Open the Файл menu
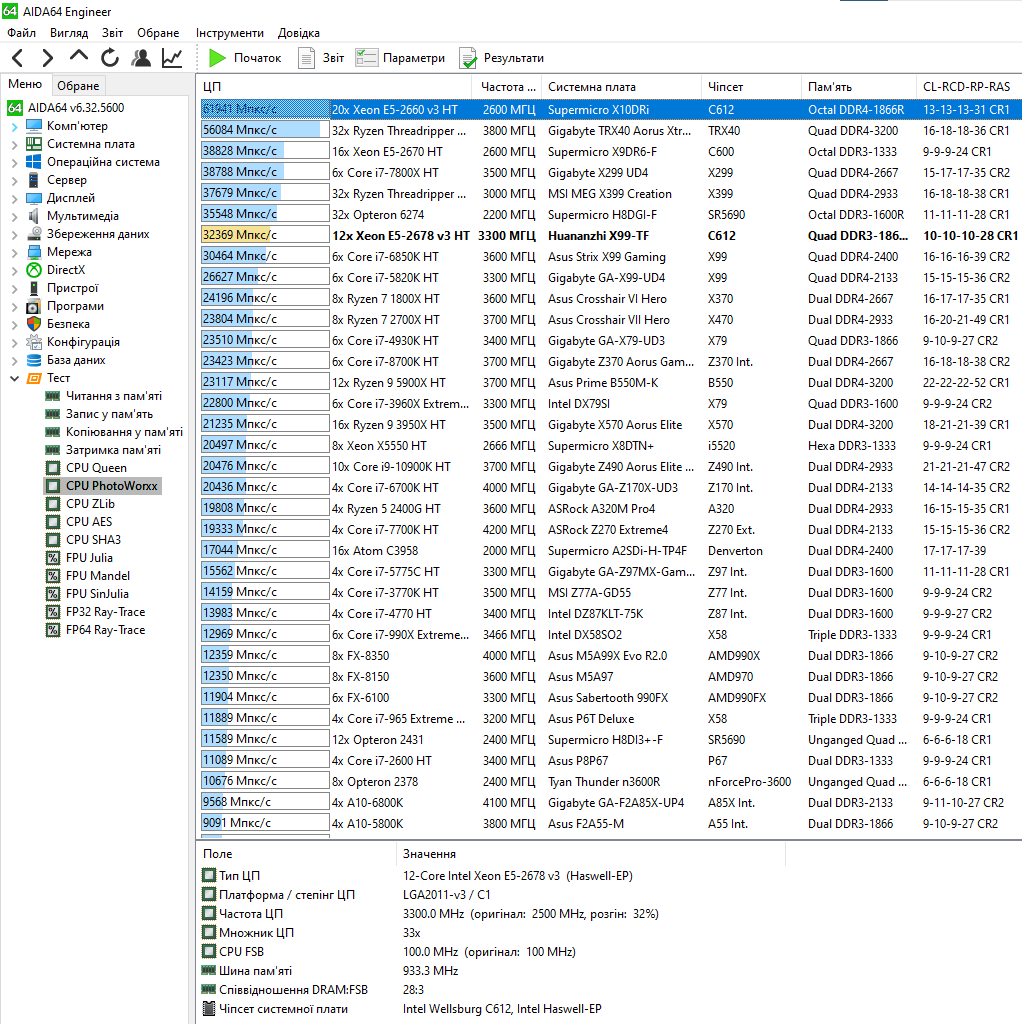 pyautogui.click(x=22, y=33)
